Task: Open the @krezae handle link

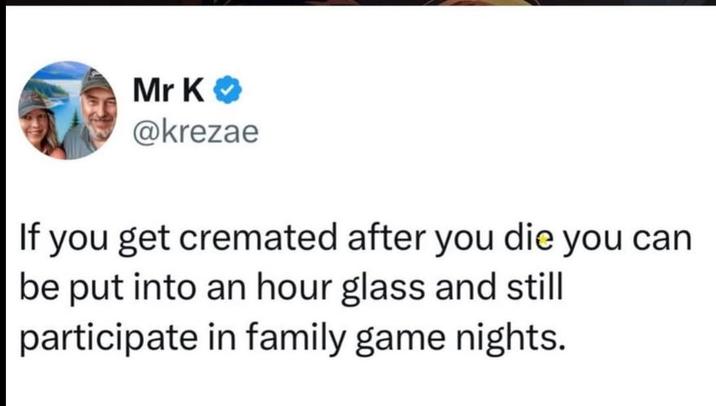Action: coord(195,131)
